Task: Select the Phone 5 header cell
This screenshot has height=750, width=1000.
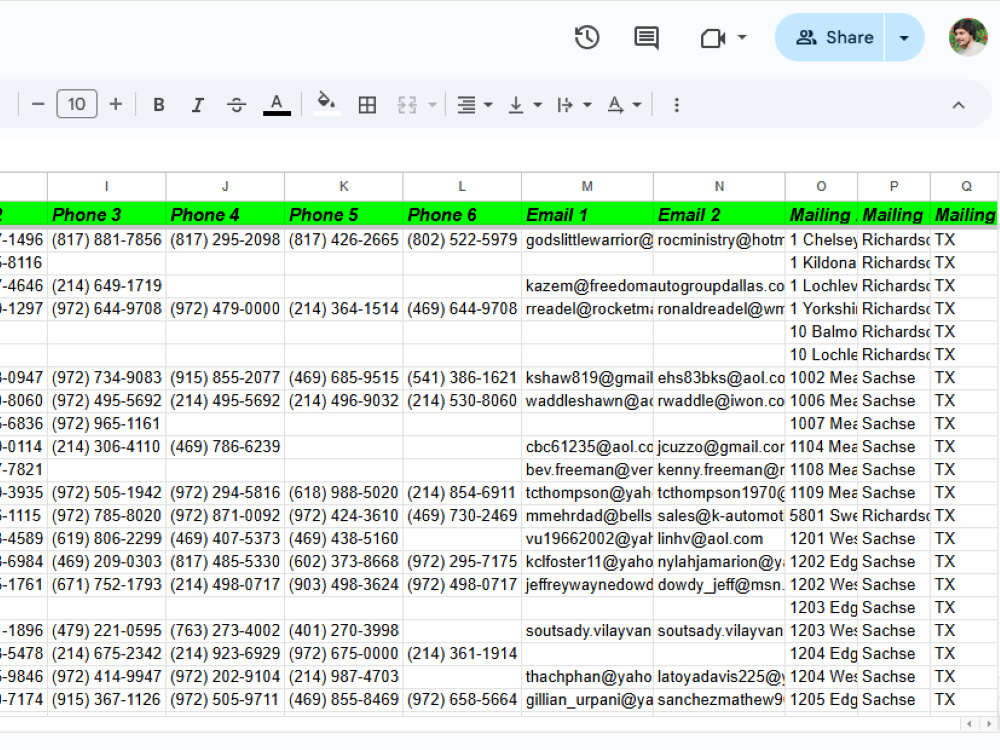Action: (344, 215)
